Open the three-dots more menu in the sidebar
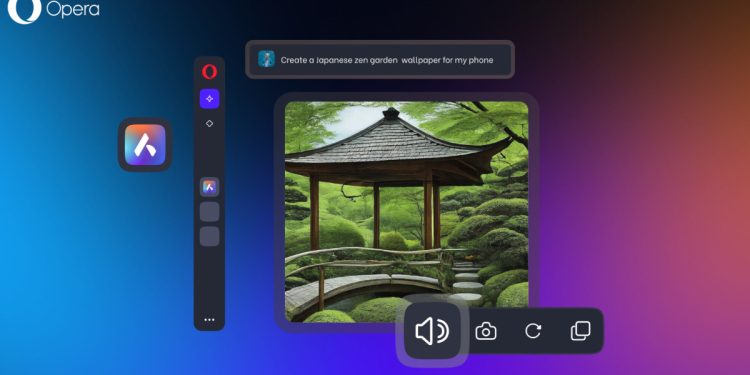 point(210,320)
